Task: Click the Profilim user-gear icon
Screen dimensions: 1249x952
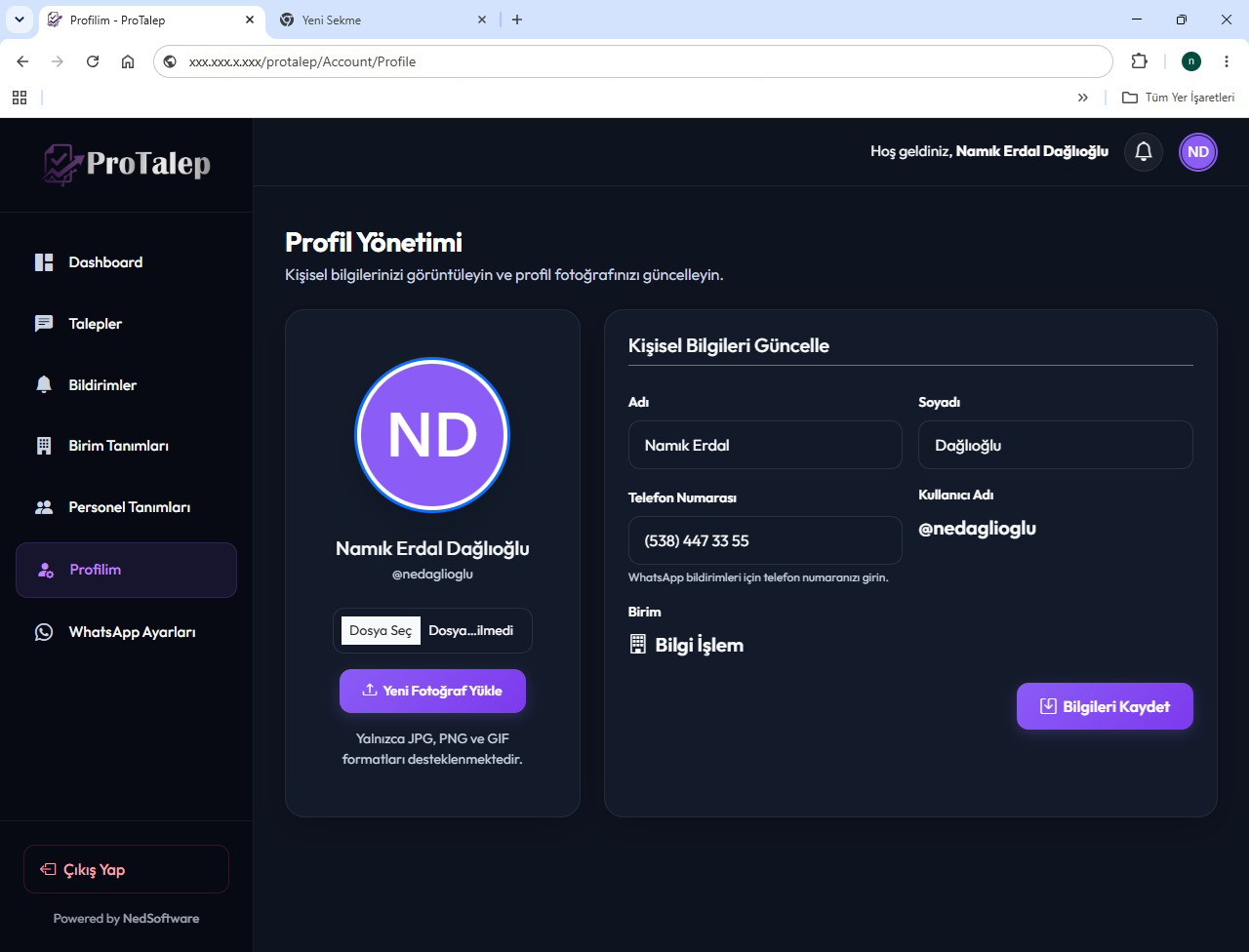Action: 45,570
